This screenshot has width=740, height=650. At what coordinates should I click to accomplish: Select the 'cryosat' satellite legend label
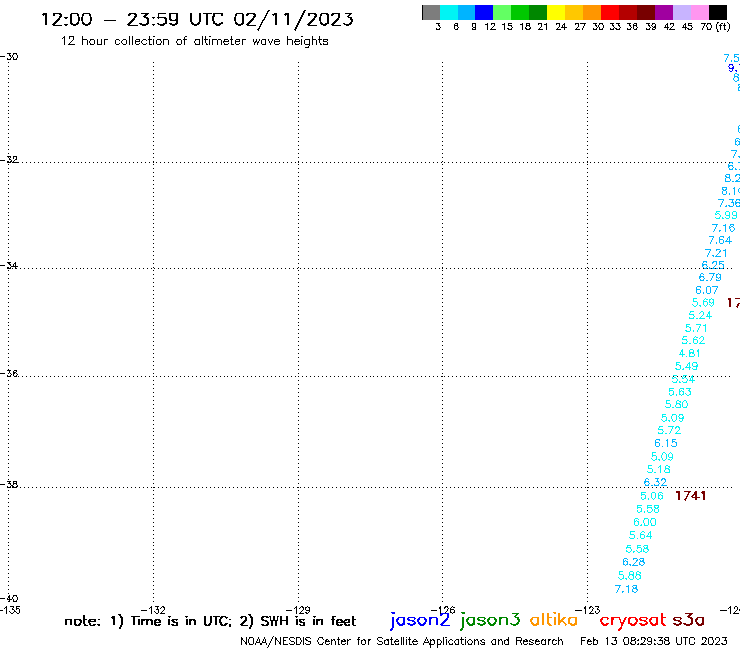point(632,620)
